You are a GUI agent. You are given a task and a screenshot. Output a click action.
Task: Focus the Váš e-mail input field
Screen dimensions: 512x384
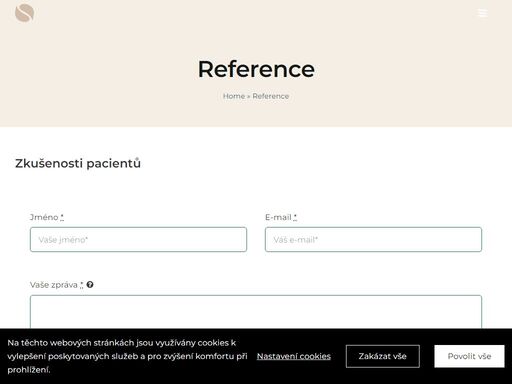pos(373,239)
